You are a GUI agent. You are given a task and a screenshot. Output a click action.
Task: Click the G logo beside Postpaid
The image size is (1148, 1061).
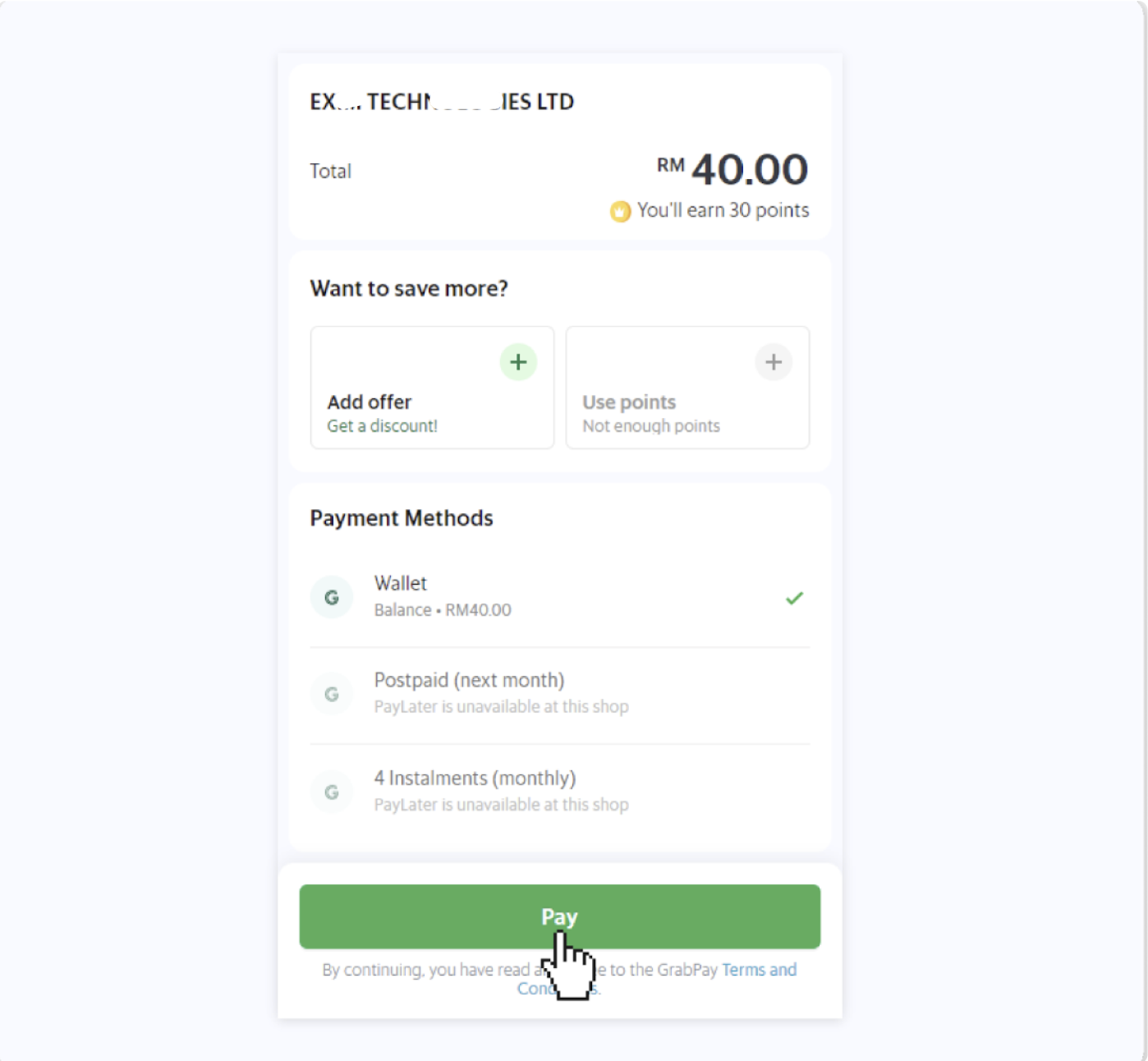(332, 695)
